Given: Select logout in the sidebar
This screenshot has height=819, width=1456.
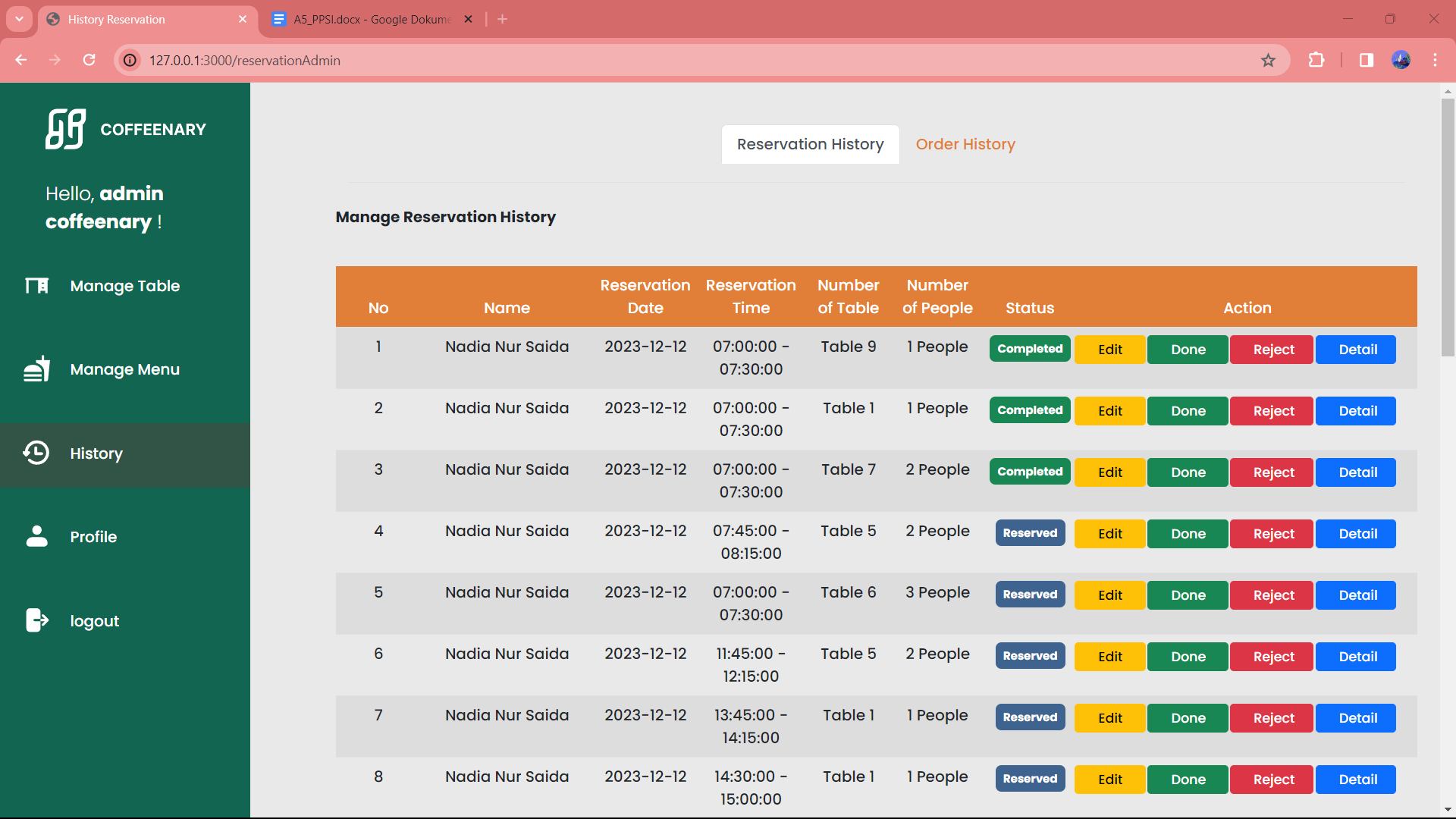Looking at the screenshot, I should [125, 621].
